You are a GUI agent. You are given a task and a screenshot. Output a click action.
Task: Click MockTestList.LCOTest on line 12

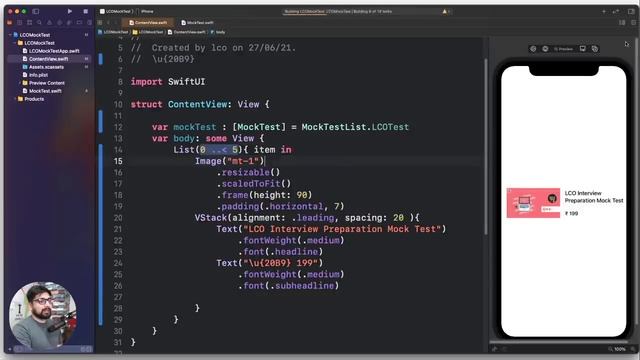pos(355,127)
